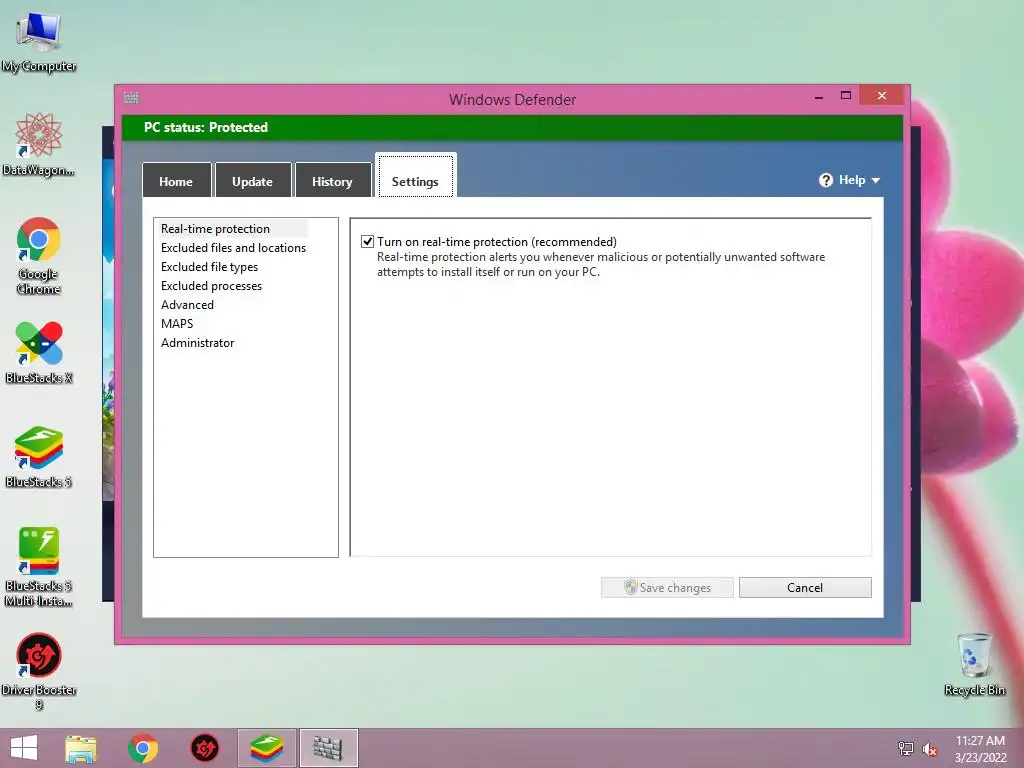The image size is (1024, 768).
Task: Open the Home tab
Action: click(x=176, y=181)
